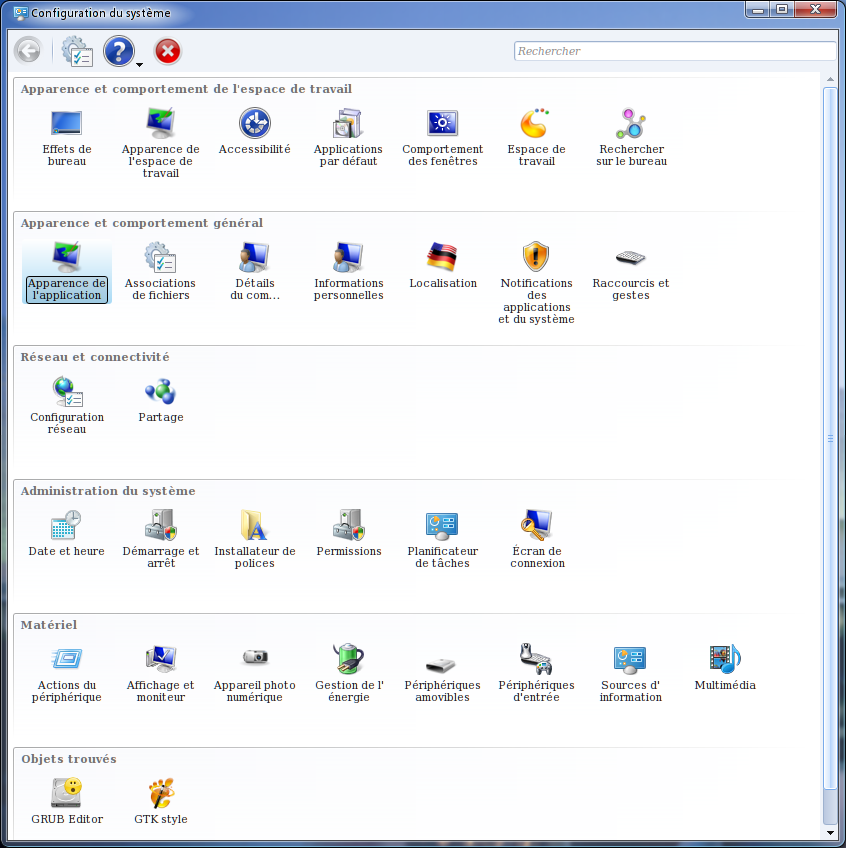Open Notifications des applications et du système
The height and width of the screenshot is (848, 846).
[537, 283]
